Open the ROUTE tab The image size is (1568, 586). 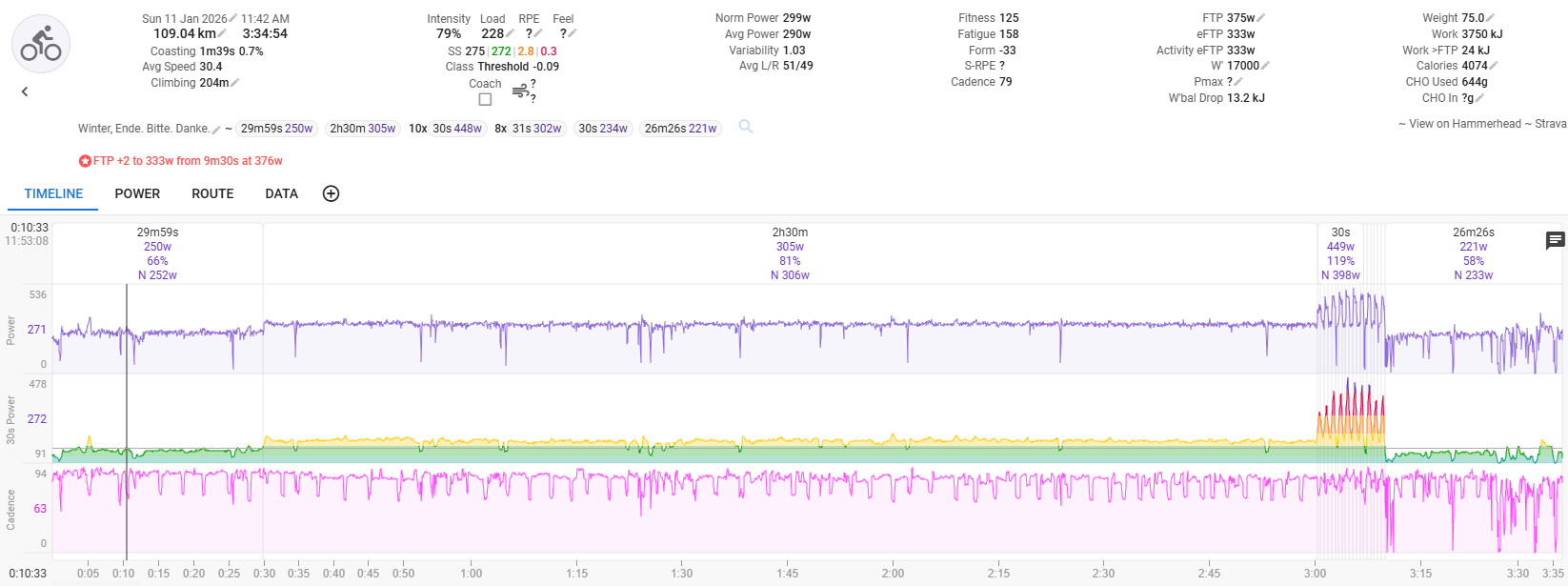pyautogui.click(x=212, y=193)
